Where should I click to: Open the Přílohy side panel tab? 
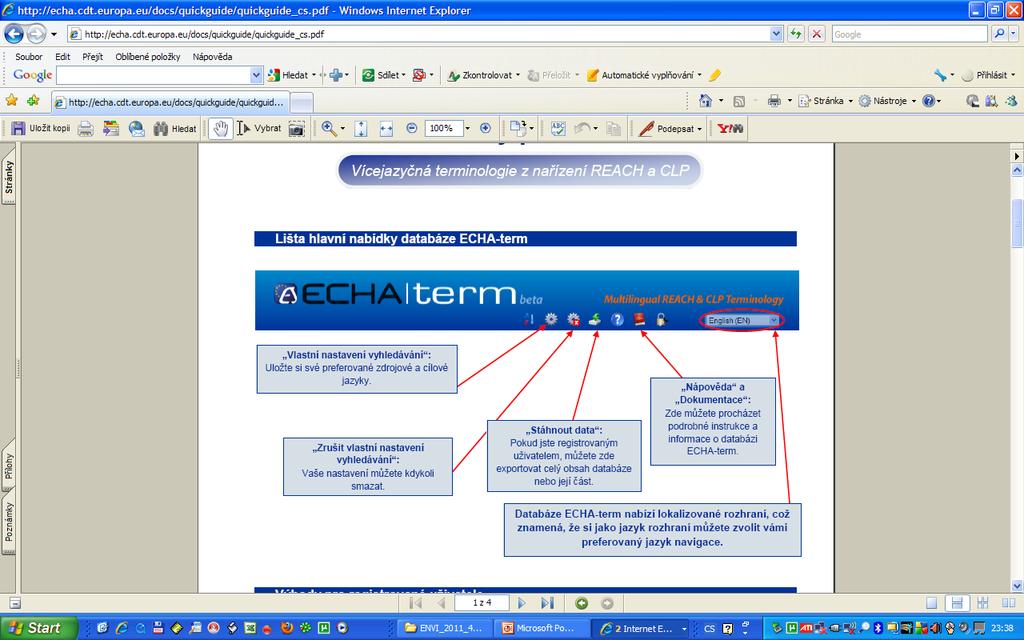8,466
